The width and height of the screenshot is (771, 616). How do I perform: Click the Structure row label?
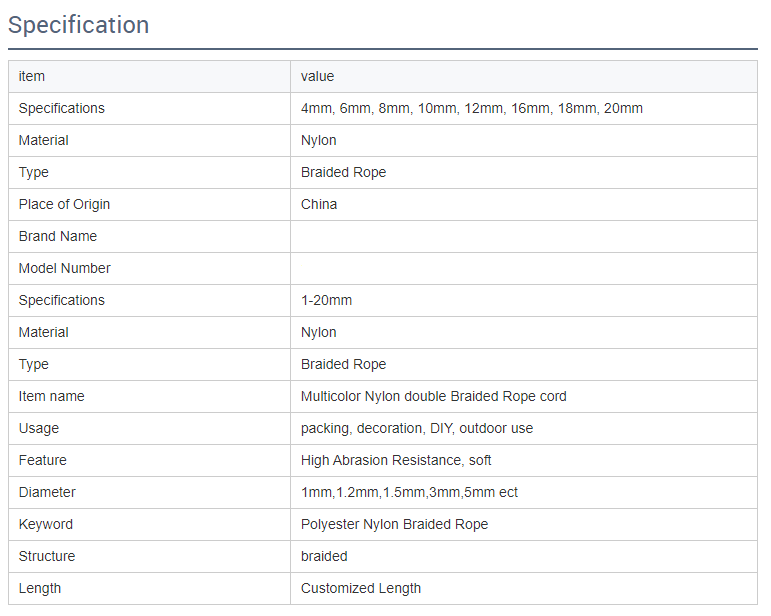click(x=47, y=556)
